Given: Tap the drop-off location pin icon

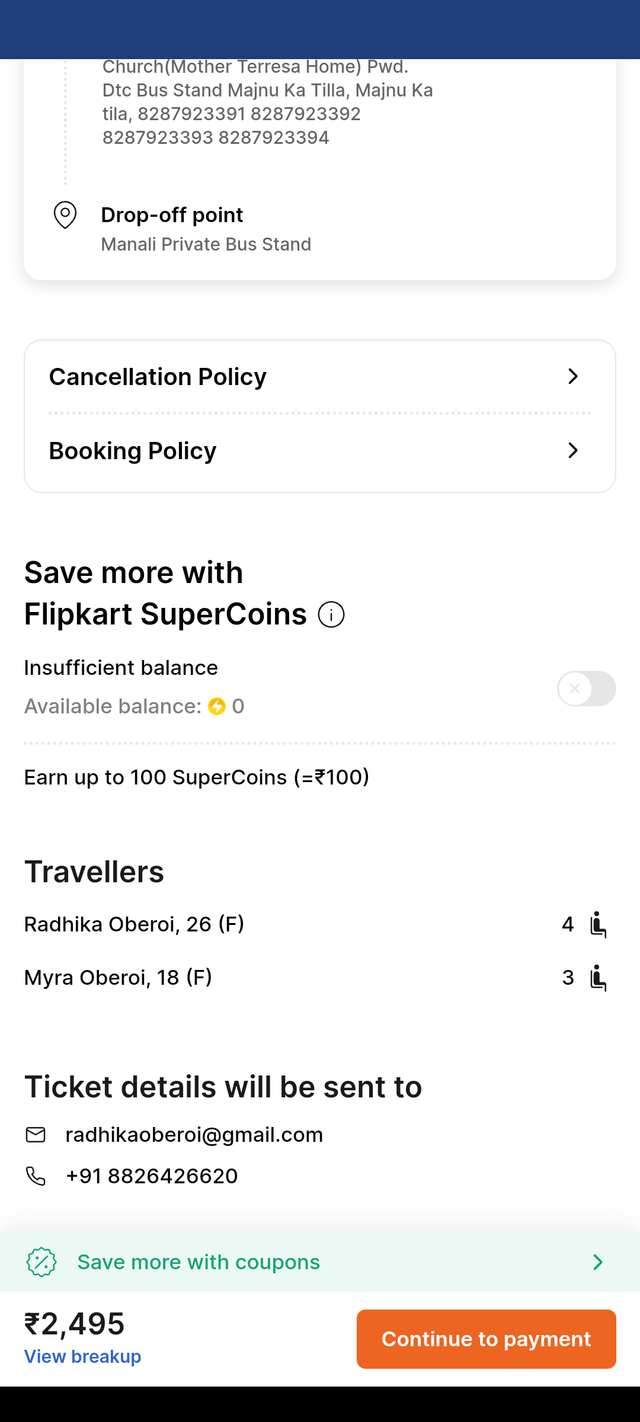Looking at the screenshot, I should coord(65,215).
